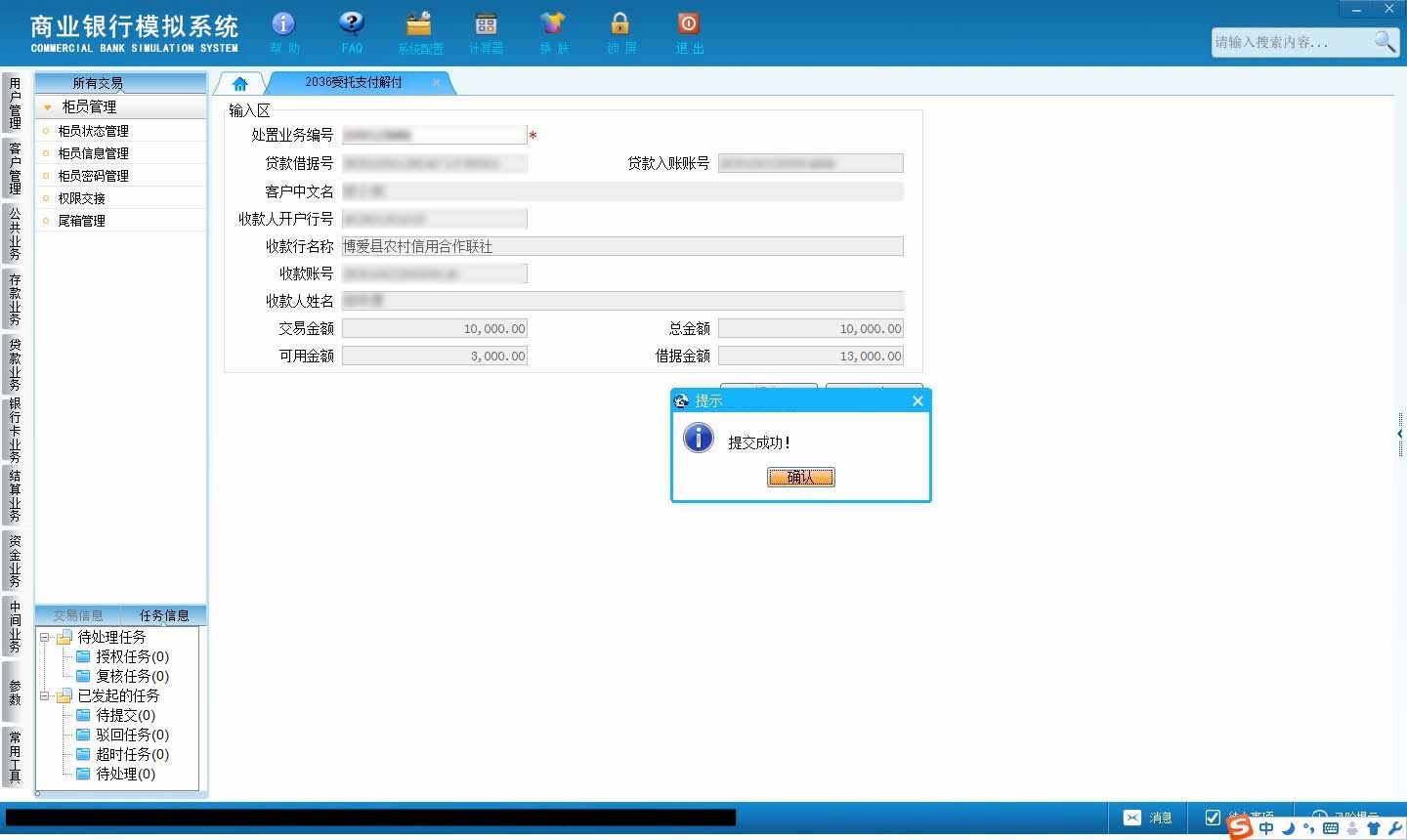
Task: Click the 收款行名称 field
Action: tap(622, 246)
